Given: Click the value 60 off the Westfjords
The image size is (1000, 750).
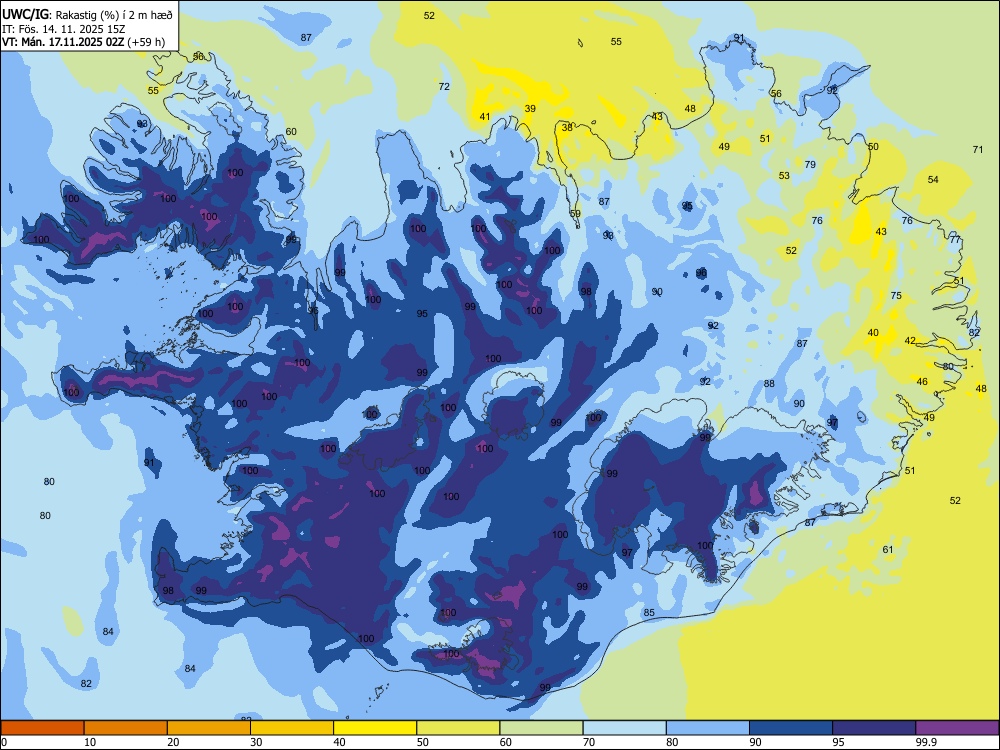Looking at the screenshot, I should point(291,132).
